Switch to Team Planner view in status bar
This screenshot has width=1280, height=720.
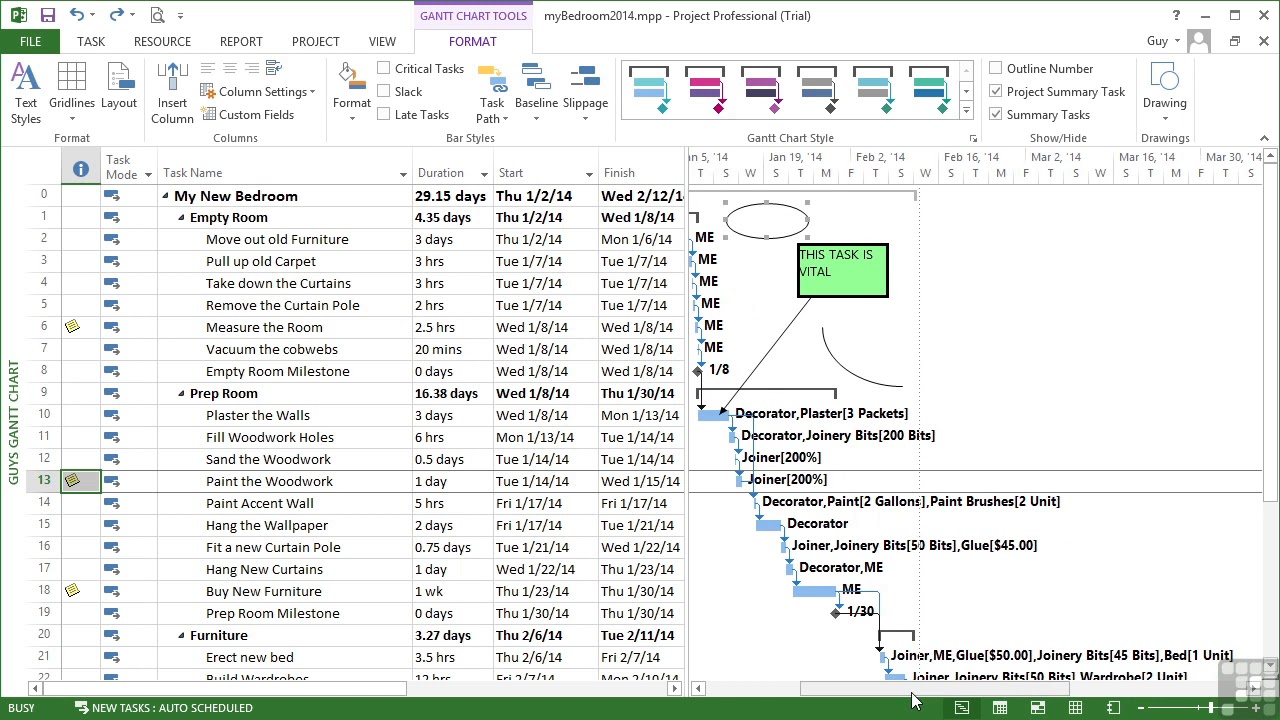pyautogui.click(x=1037, y=708)
